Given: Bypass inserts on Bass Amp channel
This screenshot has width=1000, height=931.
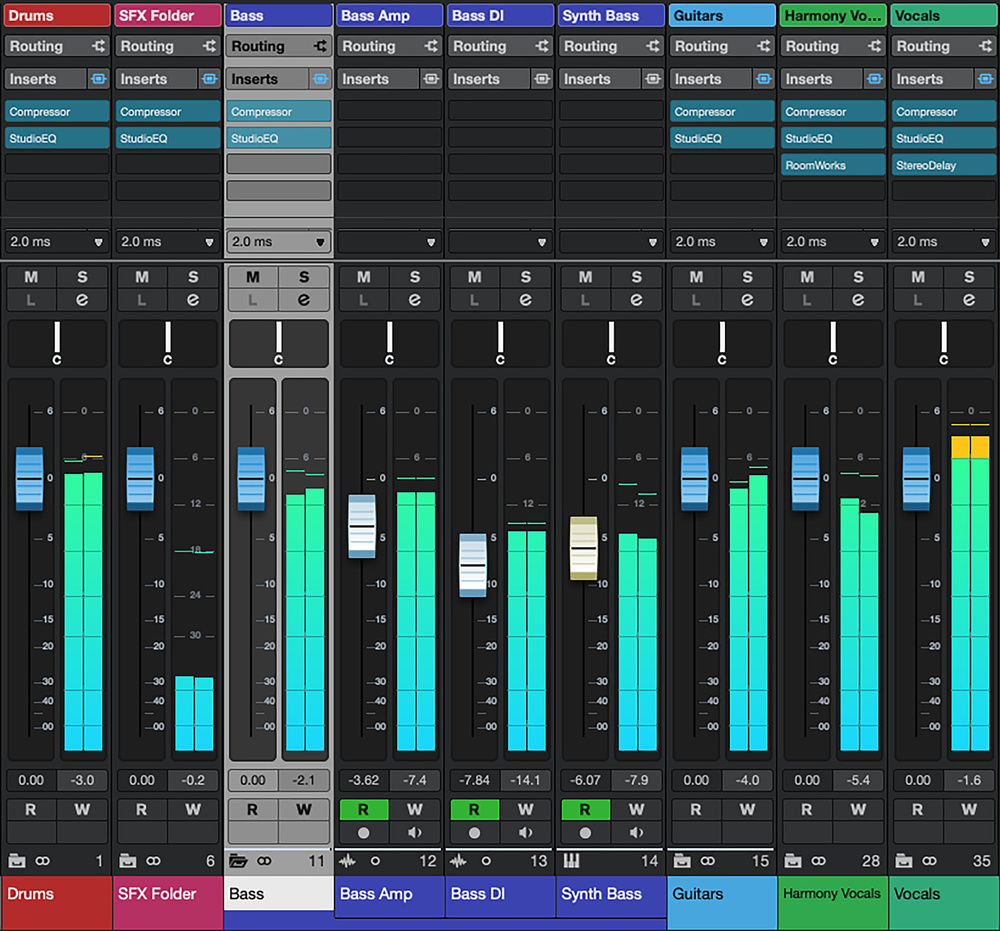Looking at the screenshot, I should 431,78.
